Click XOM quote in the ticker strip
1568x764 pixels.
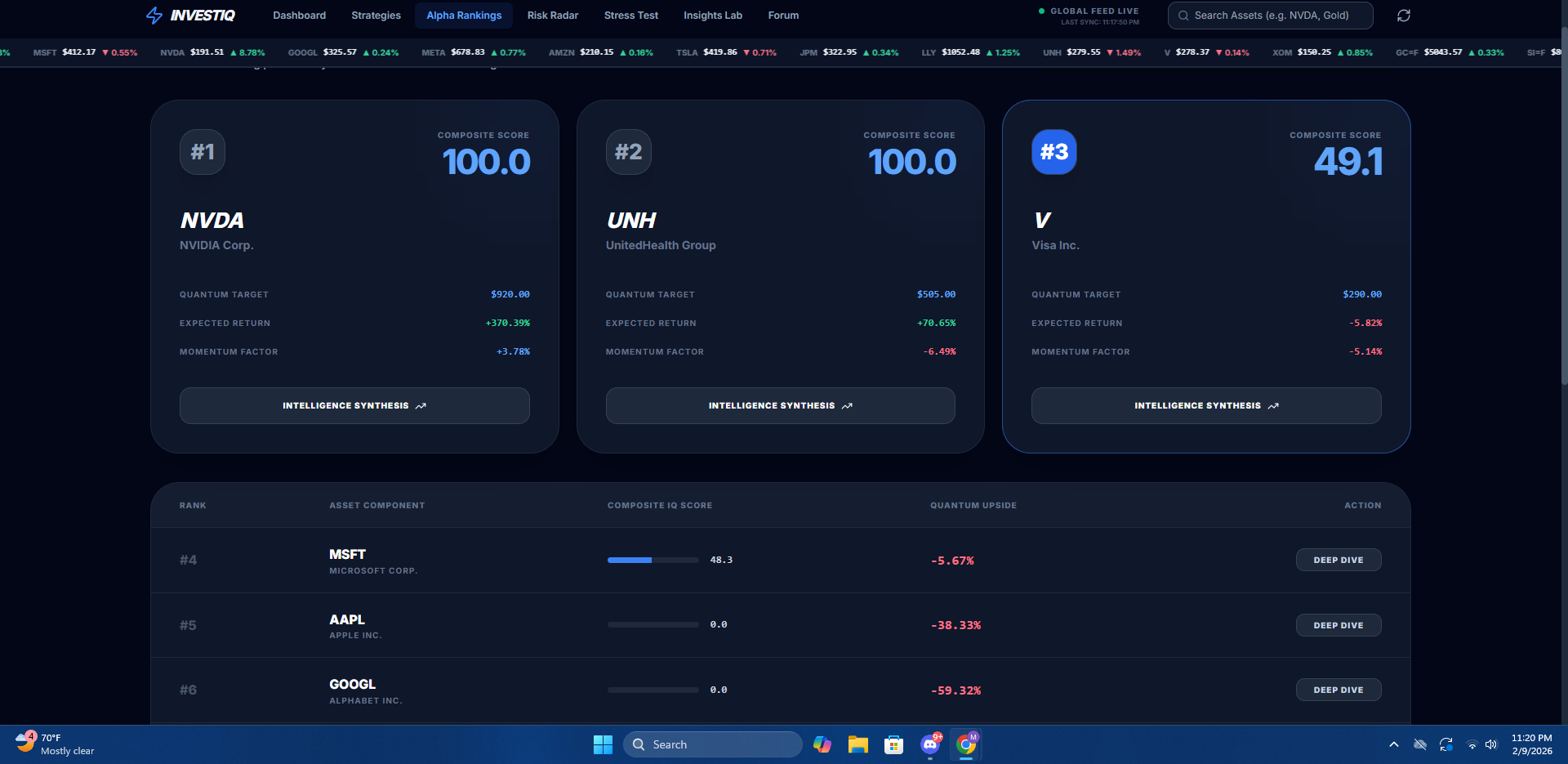pos(1322,52)
